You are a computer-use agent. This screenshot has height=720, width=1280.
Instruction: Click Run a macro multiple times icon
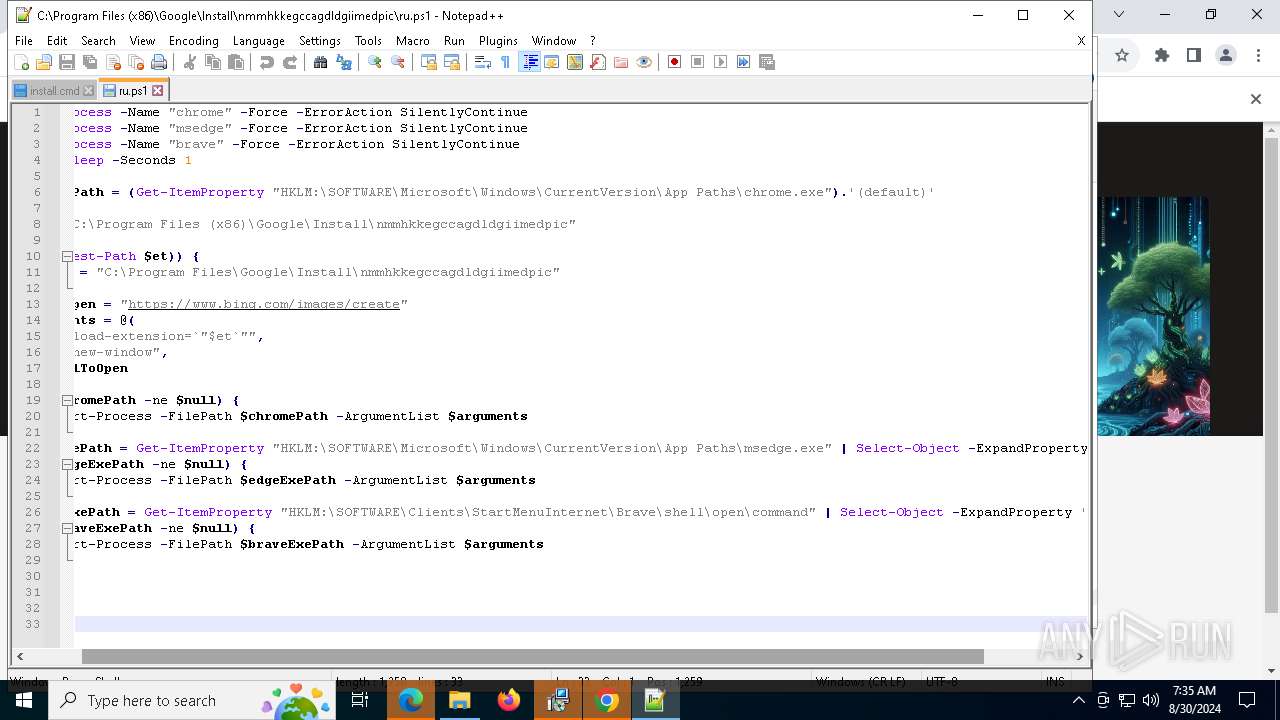point(744,62)
